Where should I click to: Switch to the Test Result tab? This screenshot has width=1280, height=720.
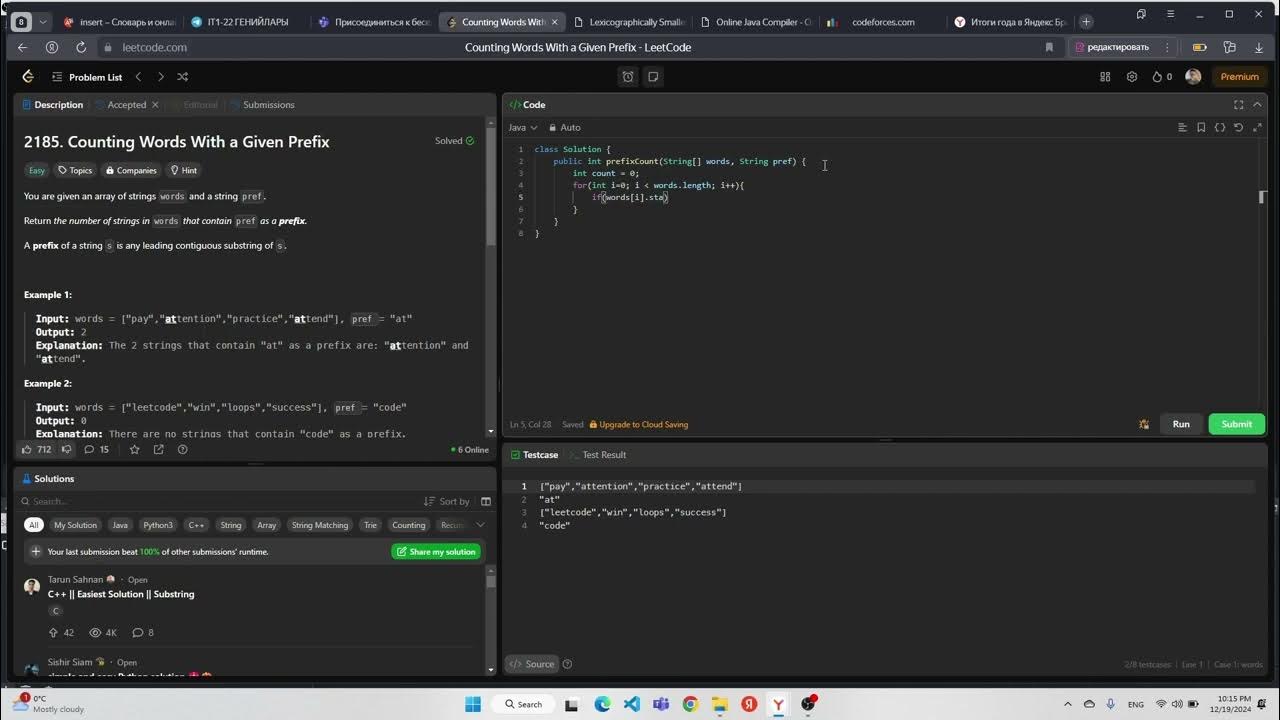click(x=598, y=455)
